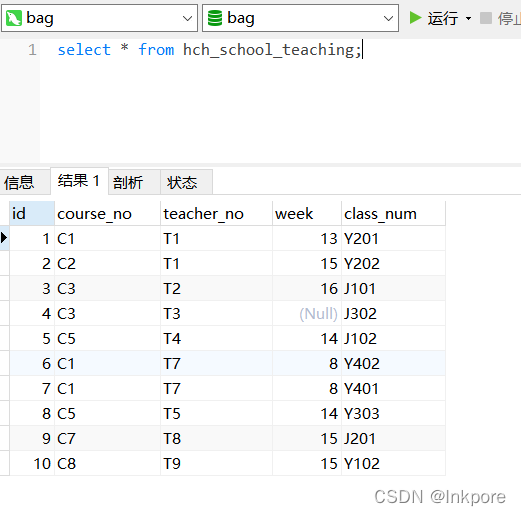Select id cell with value 9

[x=32, y=438]
